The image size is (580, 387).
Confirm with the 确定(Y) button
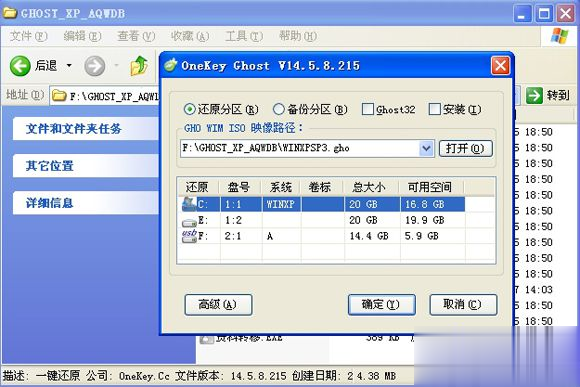(x=381, y=304)
